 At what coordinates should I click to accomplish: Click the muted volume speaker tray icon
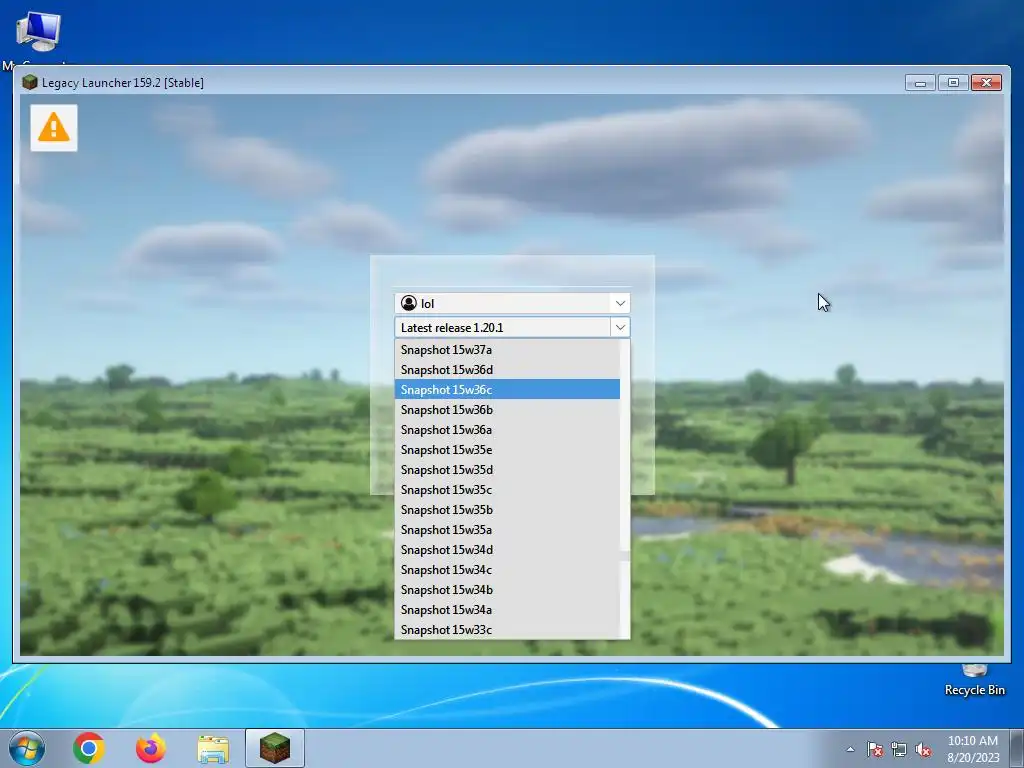923,749
